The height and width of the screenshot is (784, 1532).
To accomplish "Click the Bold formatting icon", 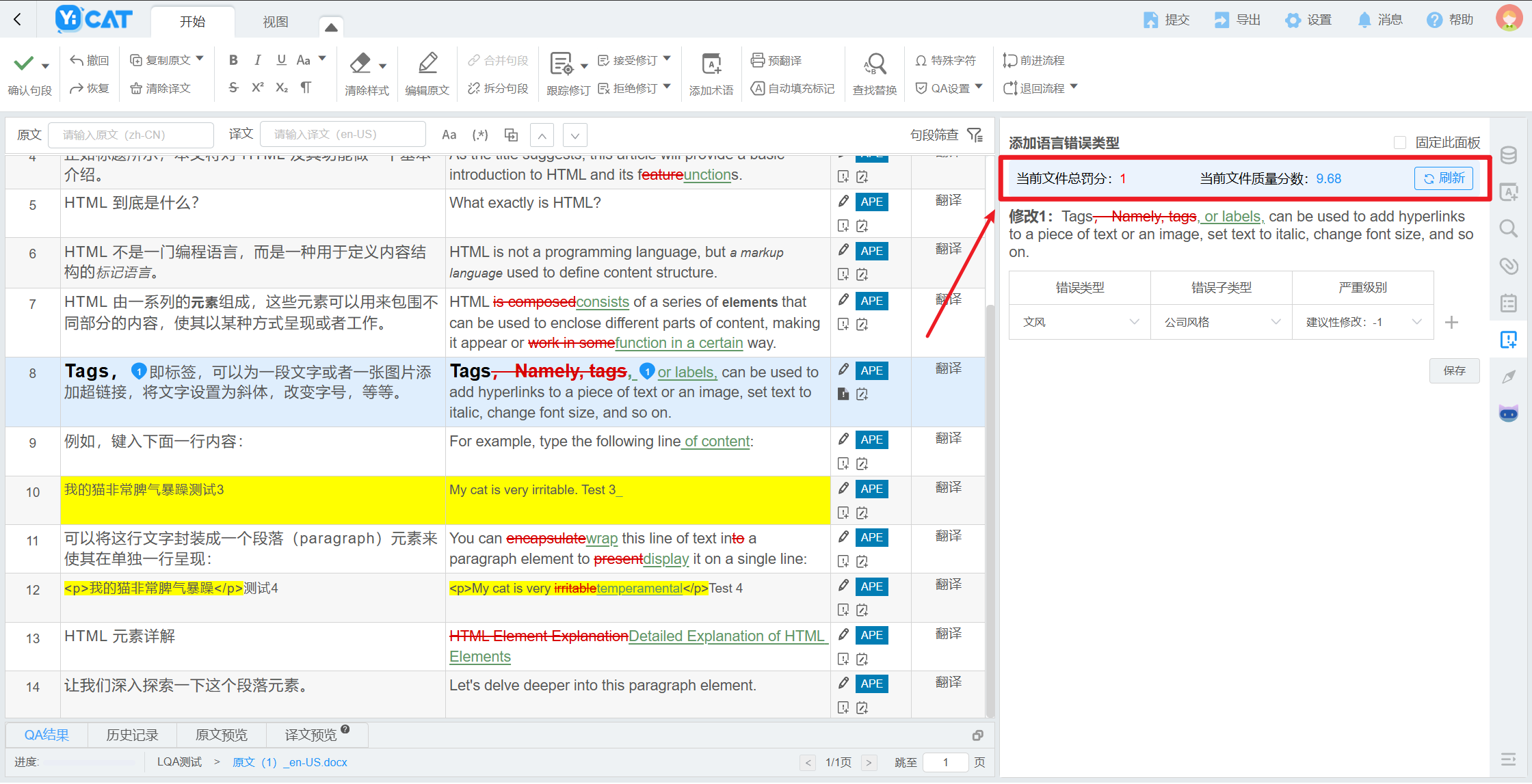I will click(x=233, y=60).
